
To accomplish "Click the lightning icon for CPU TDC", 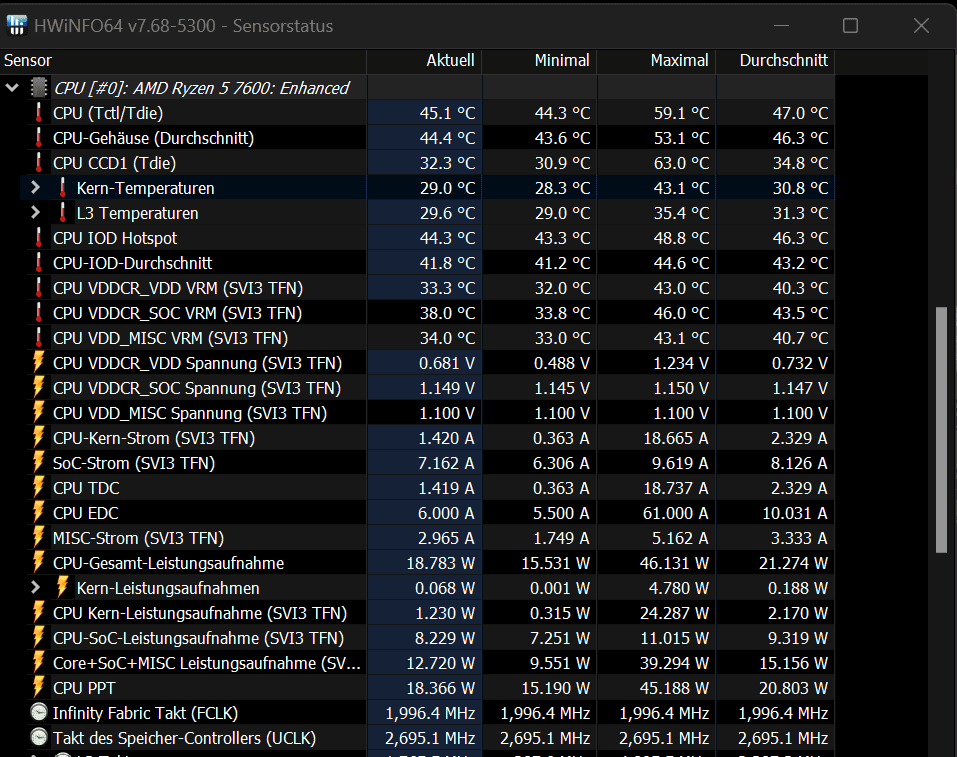I will (x=39, y=488).
